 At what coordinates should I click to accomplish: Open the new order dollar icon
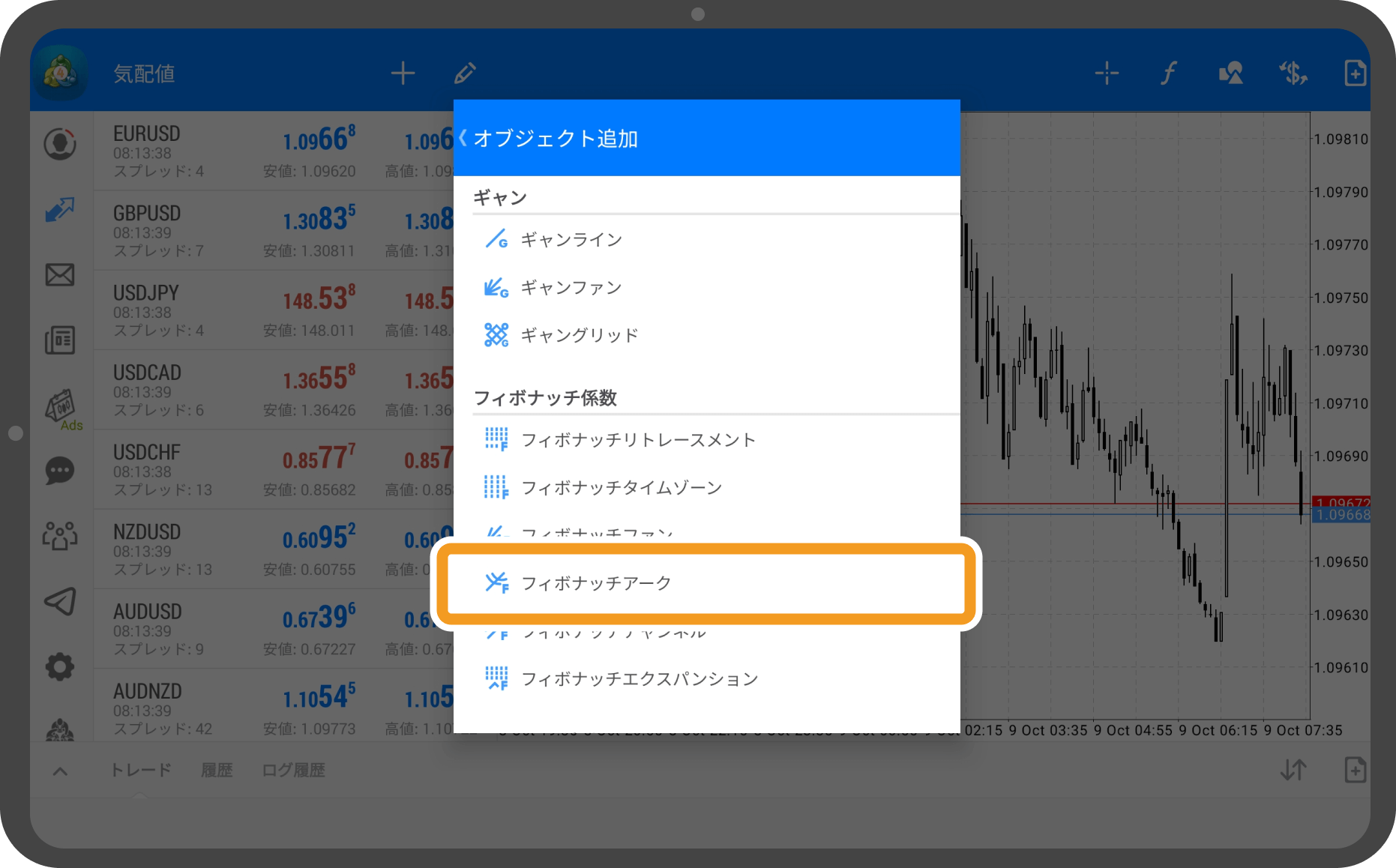[x=1293, y=73]
